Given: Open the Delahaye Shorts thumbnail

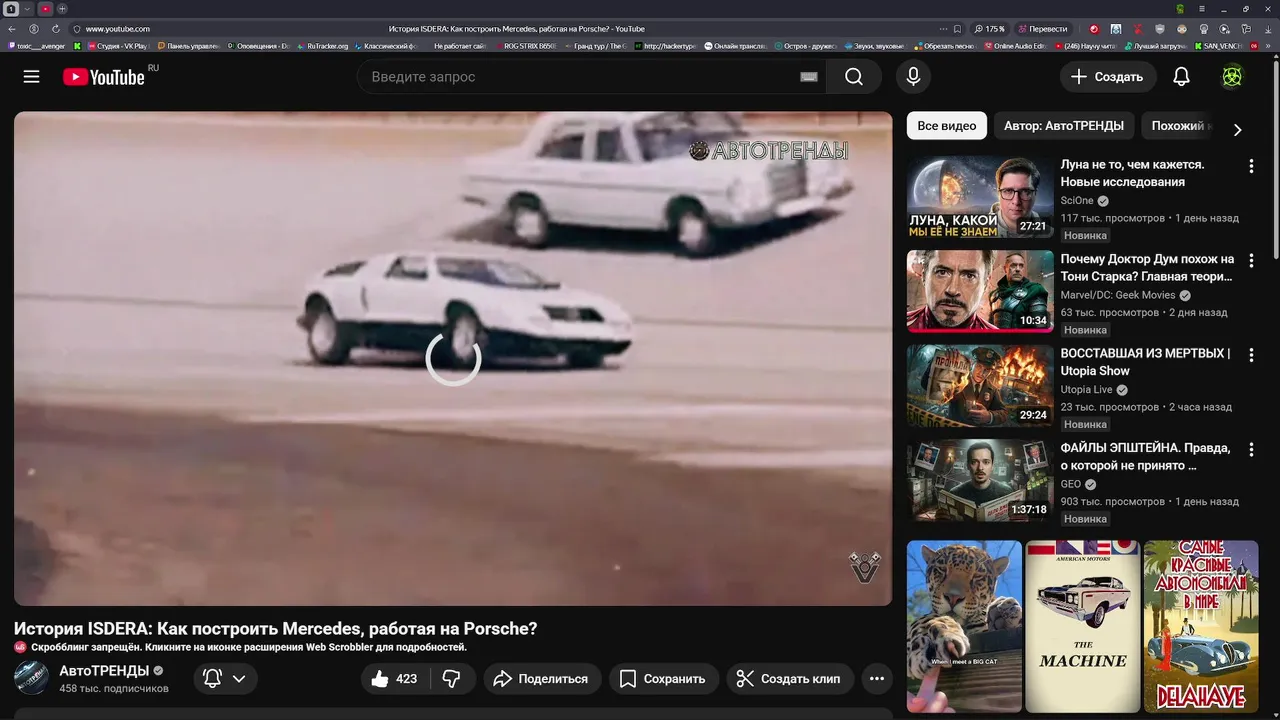Looking at the screenshot, I should point(1201,626).
